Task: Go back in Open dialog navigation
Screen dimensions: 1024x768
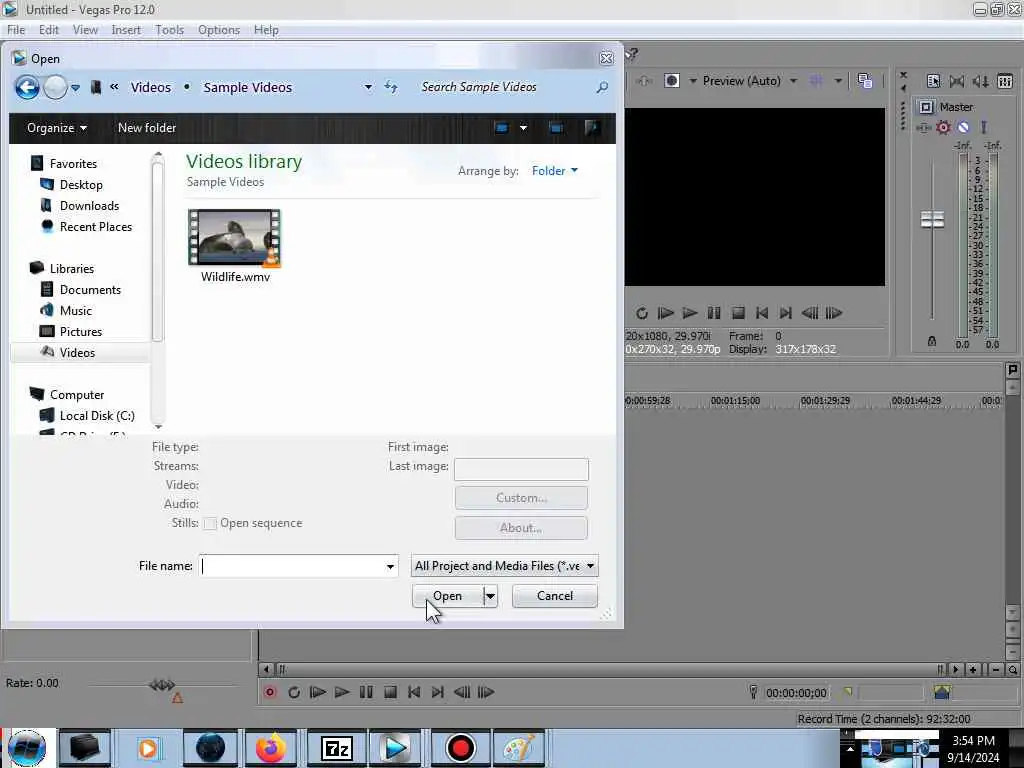Action: [x=27, y=87]
